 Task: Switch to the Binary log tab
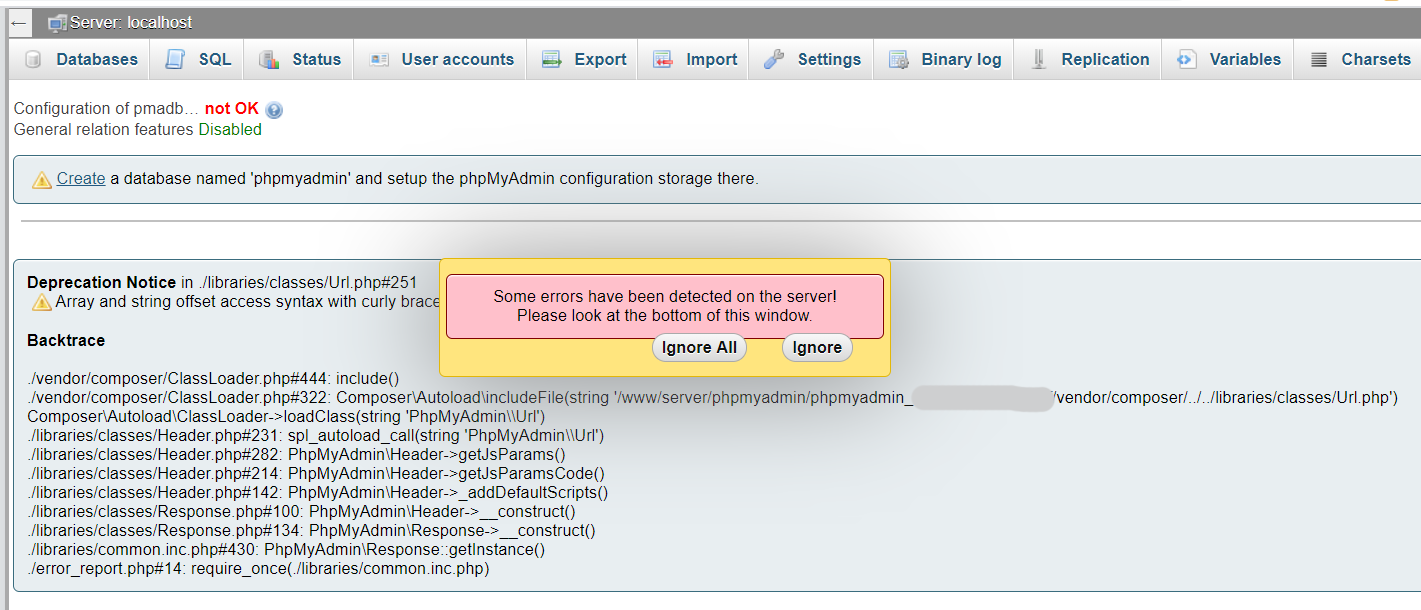(x=944, y=60)
